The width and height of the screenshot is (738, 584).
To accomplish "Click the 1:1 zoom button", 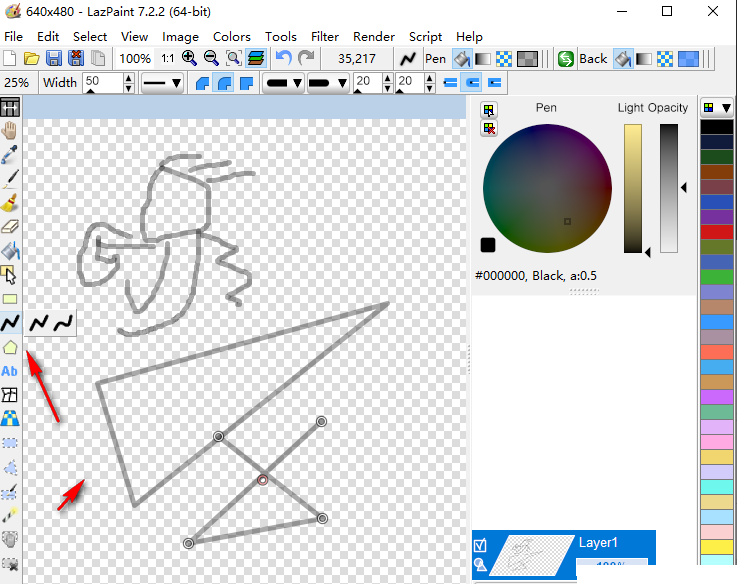I will tap(167, 59).
